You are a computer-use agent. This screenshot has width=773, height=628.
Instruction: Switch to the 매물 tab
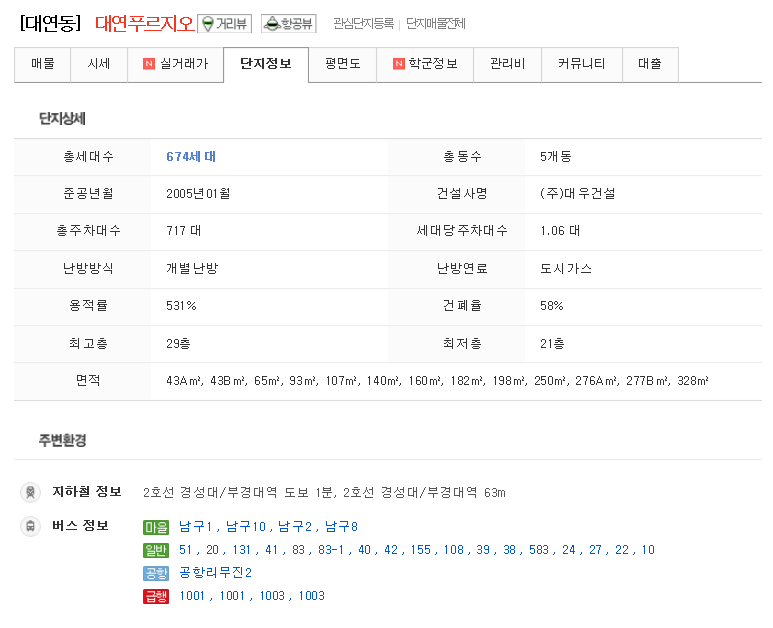(42, 64)
